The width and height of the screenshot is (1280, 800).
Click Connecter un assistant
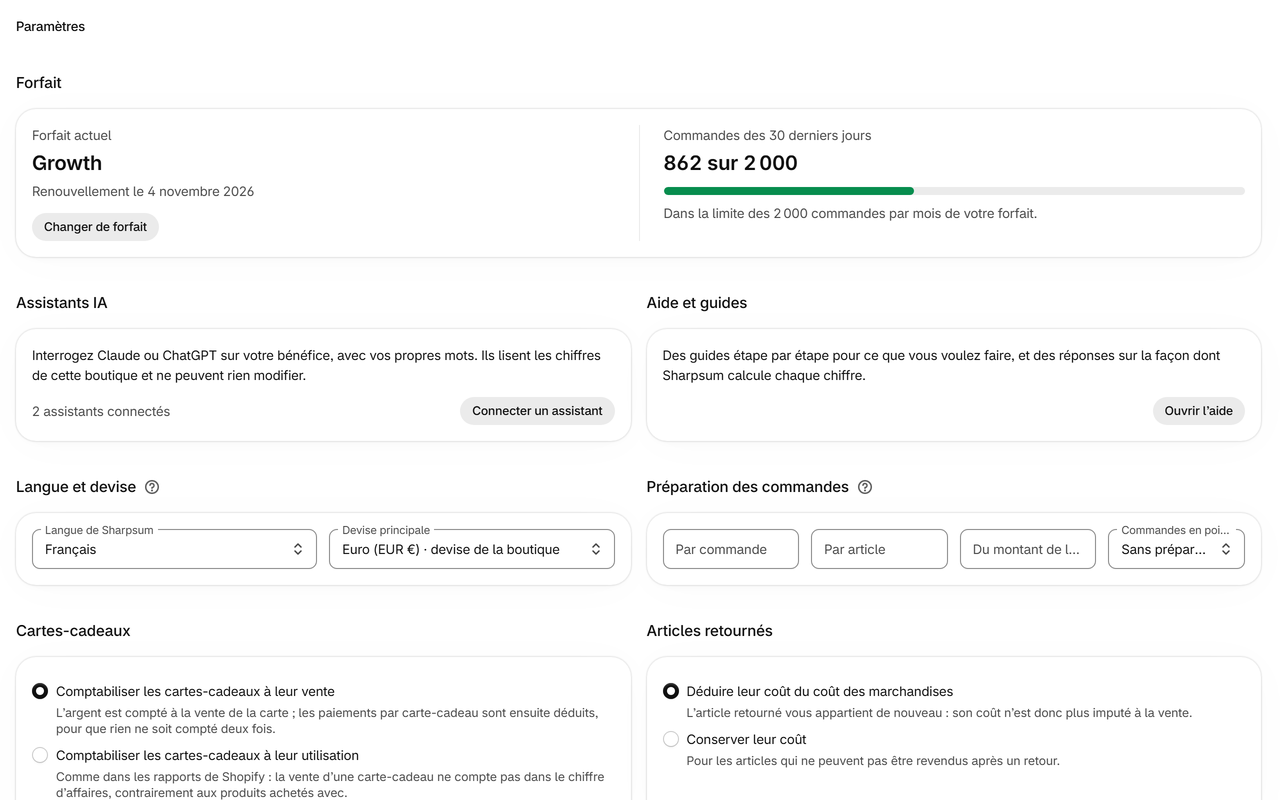pyautogui.click(x=537, y=411)
